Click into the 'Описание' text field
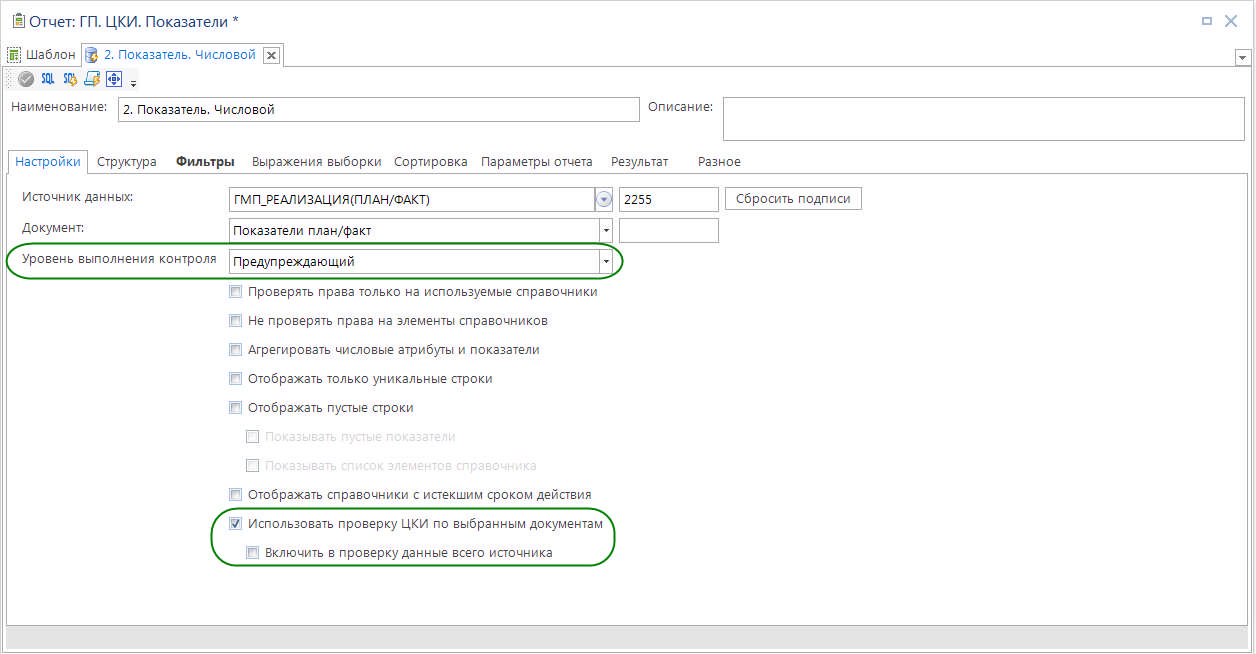 pos(983,118)
